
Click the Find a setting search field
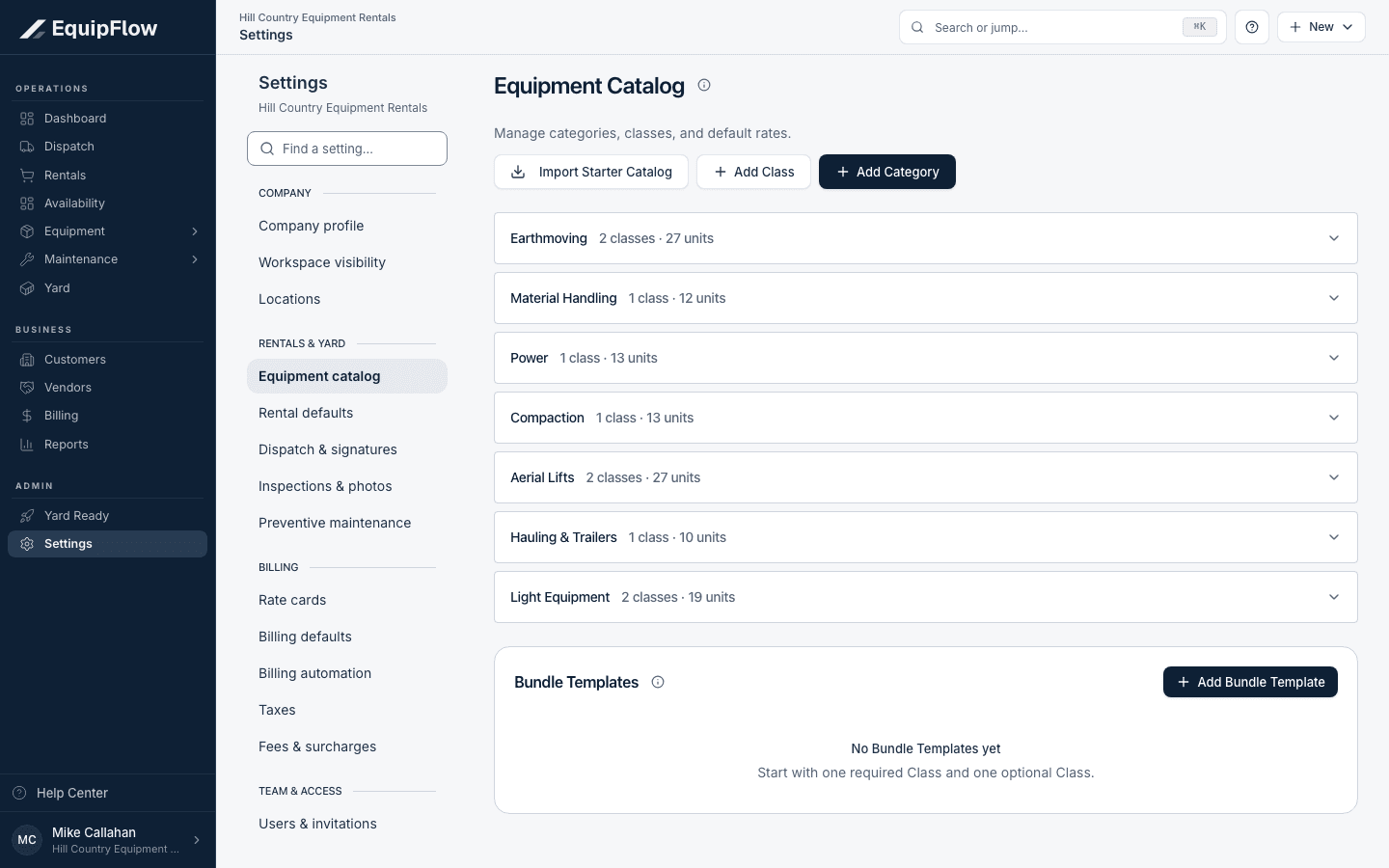[x=347, y=149]
